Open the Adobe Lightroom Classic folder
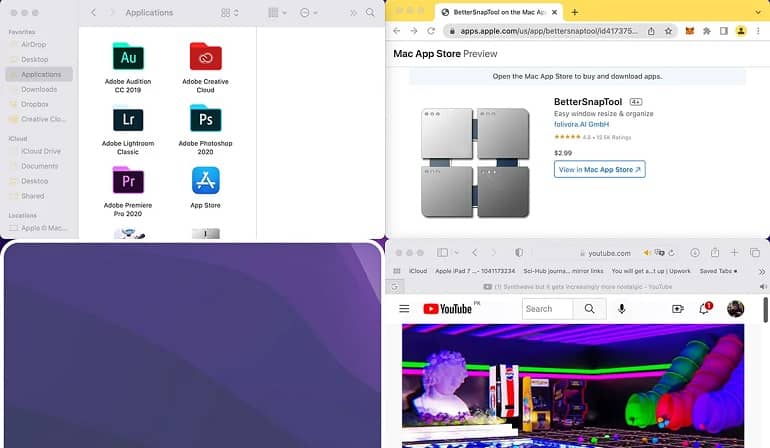The height and width of the screenshot is (448, 770). pyautogui.click(x=128, y=129)
